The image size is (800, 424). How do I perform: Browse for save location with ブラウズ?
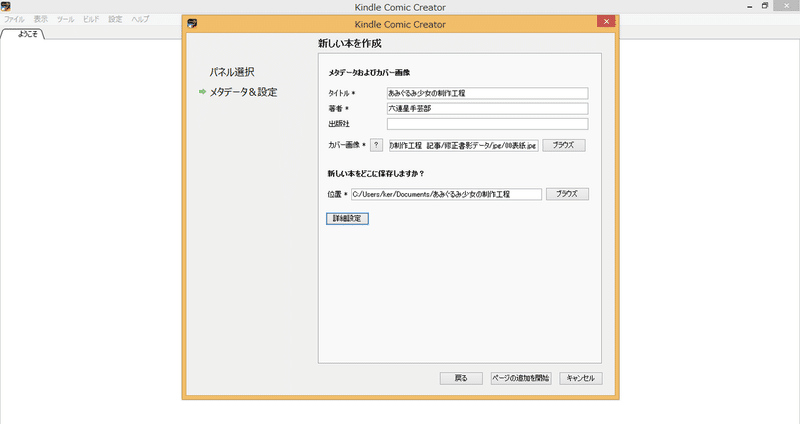[567, 194]
